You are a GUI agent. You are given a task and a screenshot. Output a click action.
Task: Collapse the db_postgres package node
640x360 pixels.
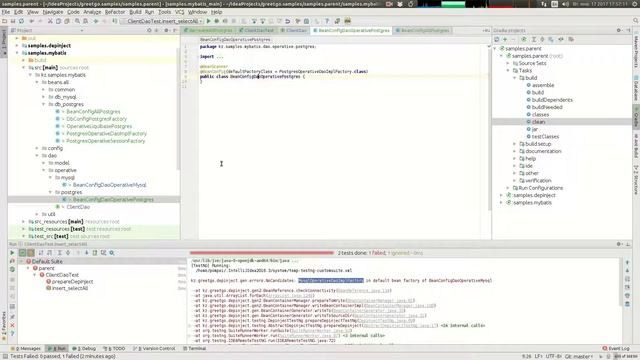pyautogui.click(x=44, y=104)
